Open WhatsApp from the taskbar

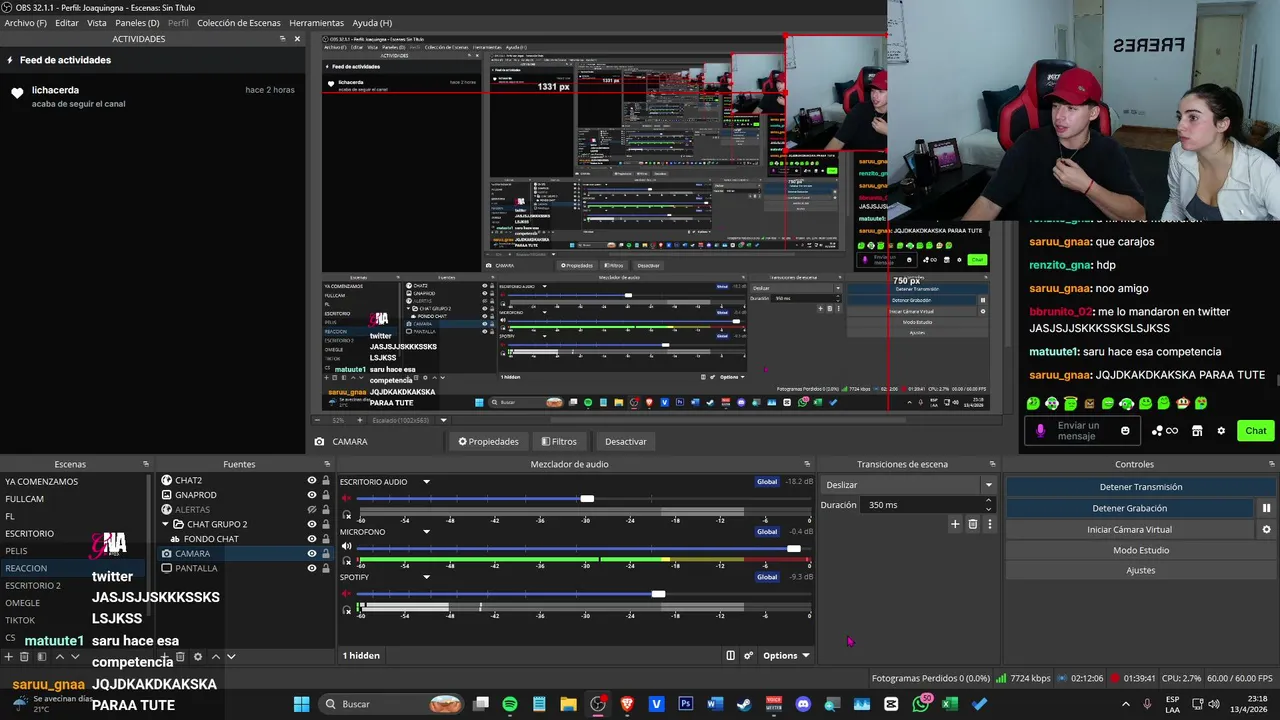tap(921, 704)
